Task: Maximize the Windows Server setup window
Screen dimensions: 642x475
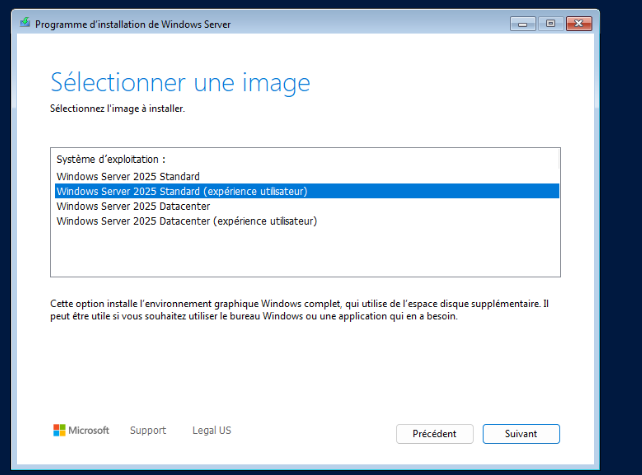Action: [549, 22]
